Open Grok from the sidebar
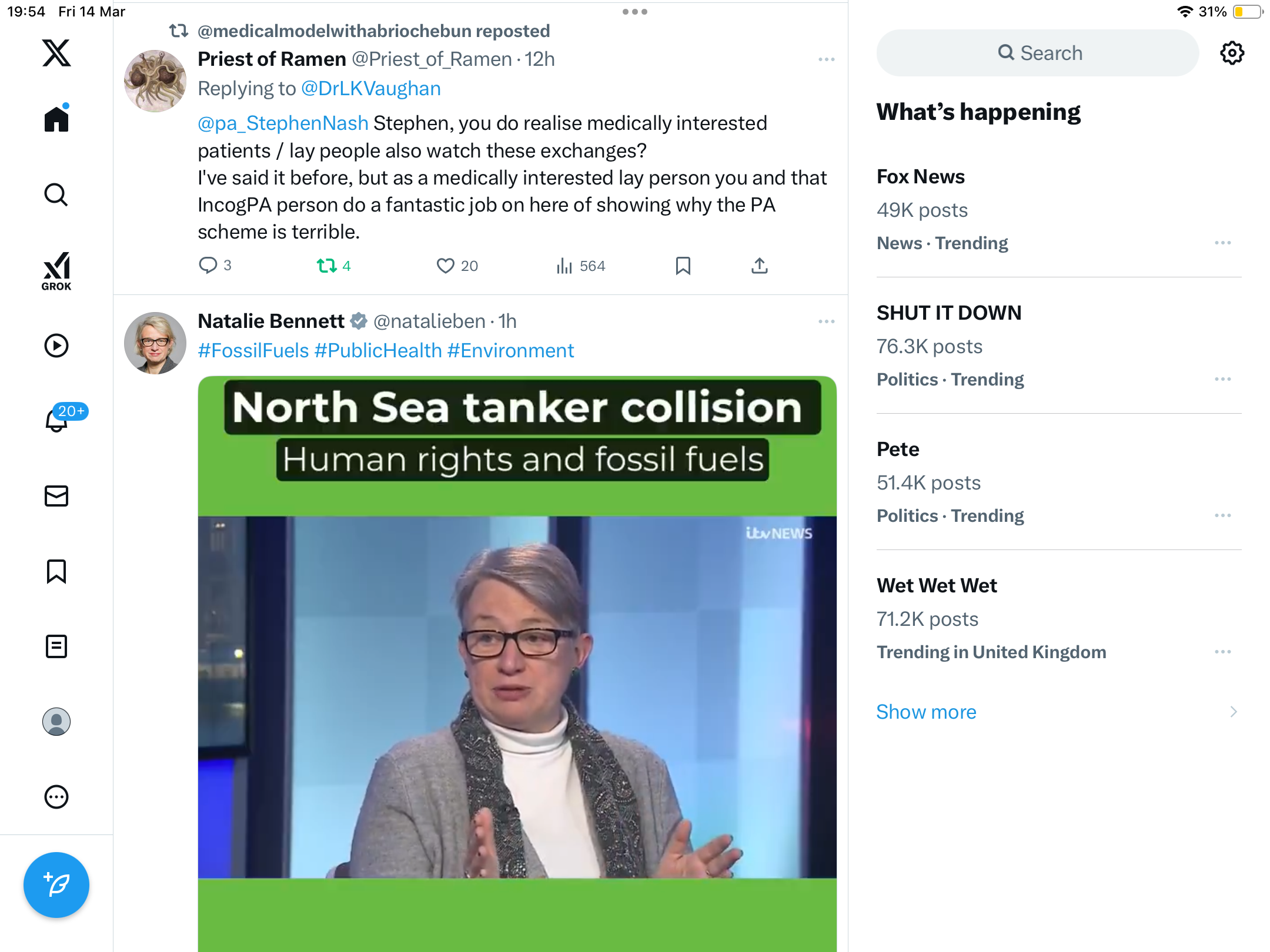Image resolution: width=1270 pixels, height=952 pixels. point(56,271)
